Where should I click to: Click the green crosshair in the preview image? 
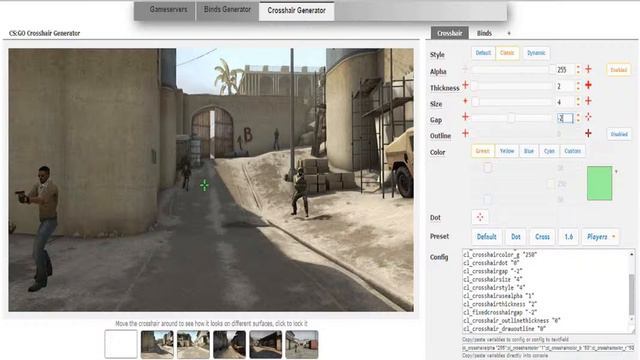pos(204,185)
